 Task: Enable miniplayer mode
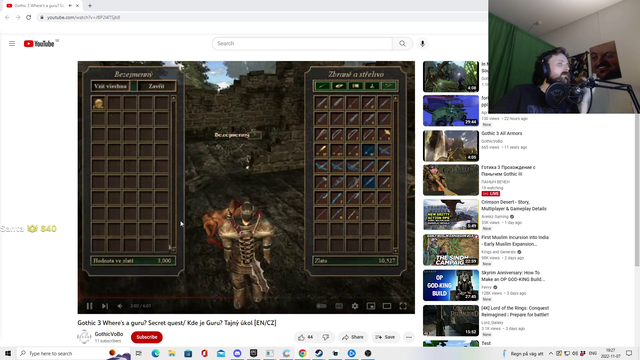click(371, 306)
